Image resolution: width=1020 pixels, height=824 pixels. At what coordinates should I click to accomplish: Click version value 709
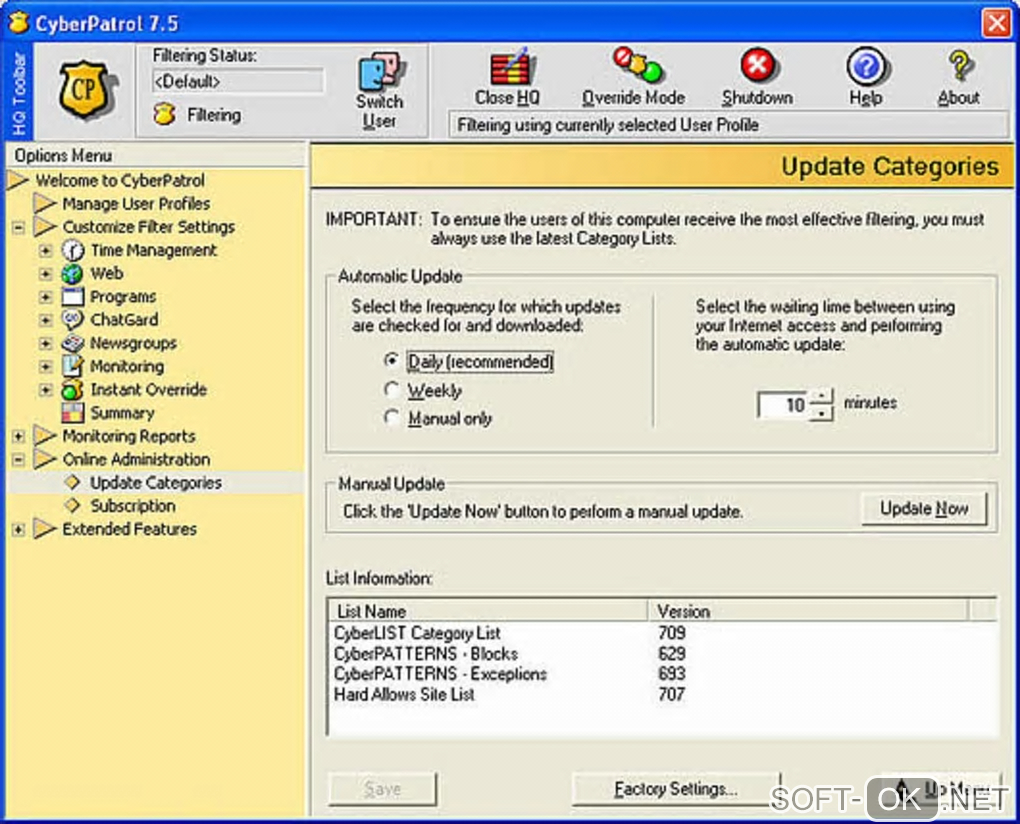click(671, 633)
